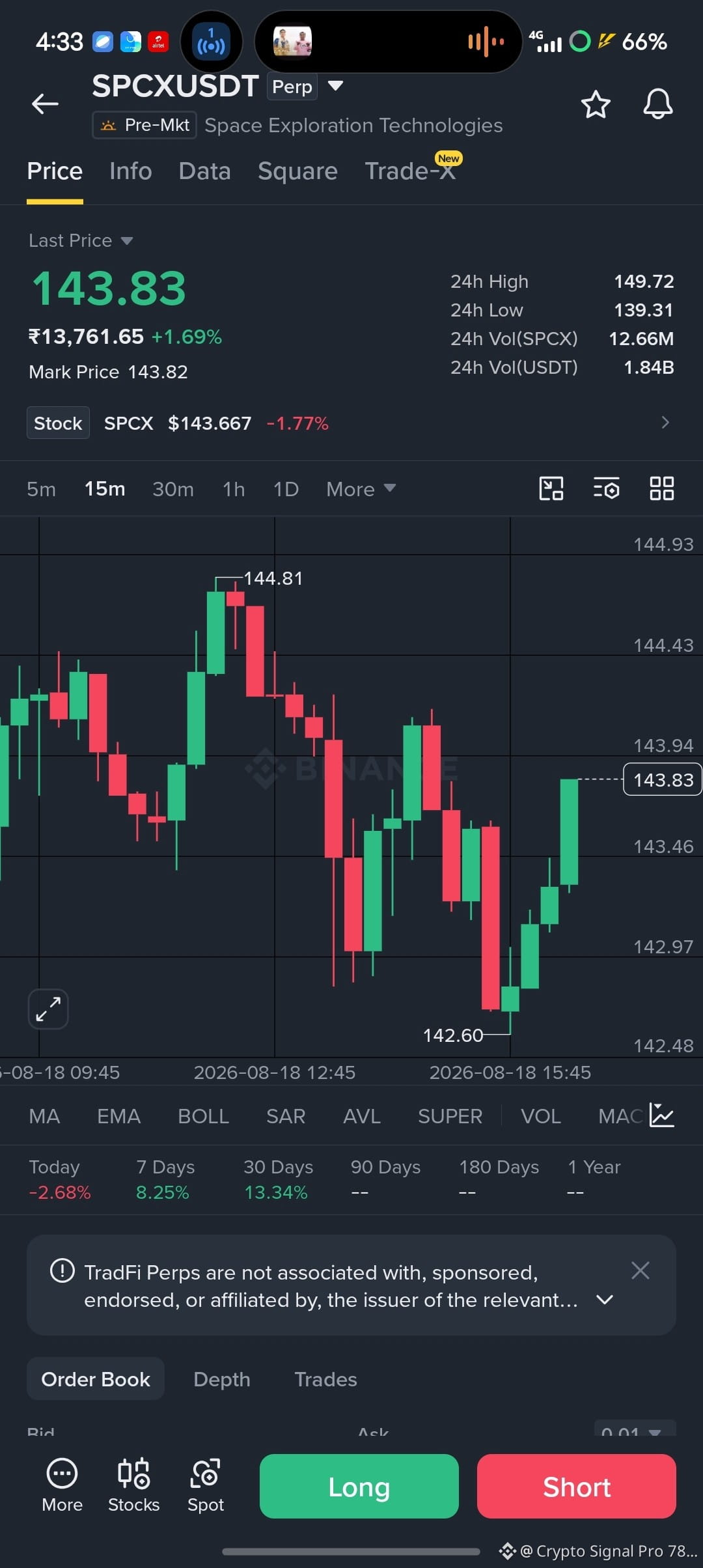Select Depth tab
The width and height of the screenshot is (703, 1568).
(x=221, y=1379)
